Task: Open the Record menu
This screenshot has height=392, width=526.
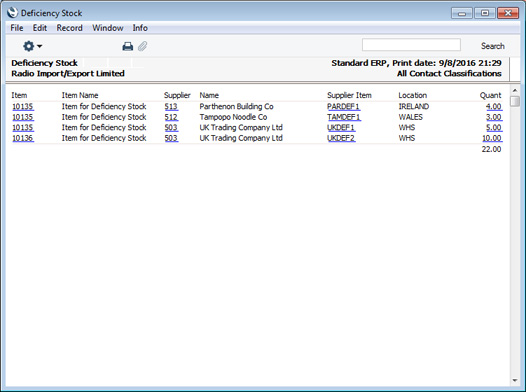Action: point(69,28)
